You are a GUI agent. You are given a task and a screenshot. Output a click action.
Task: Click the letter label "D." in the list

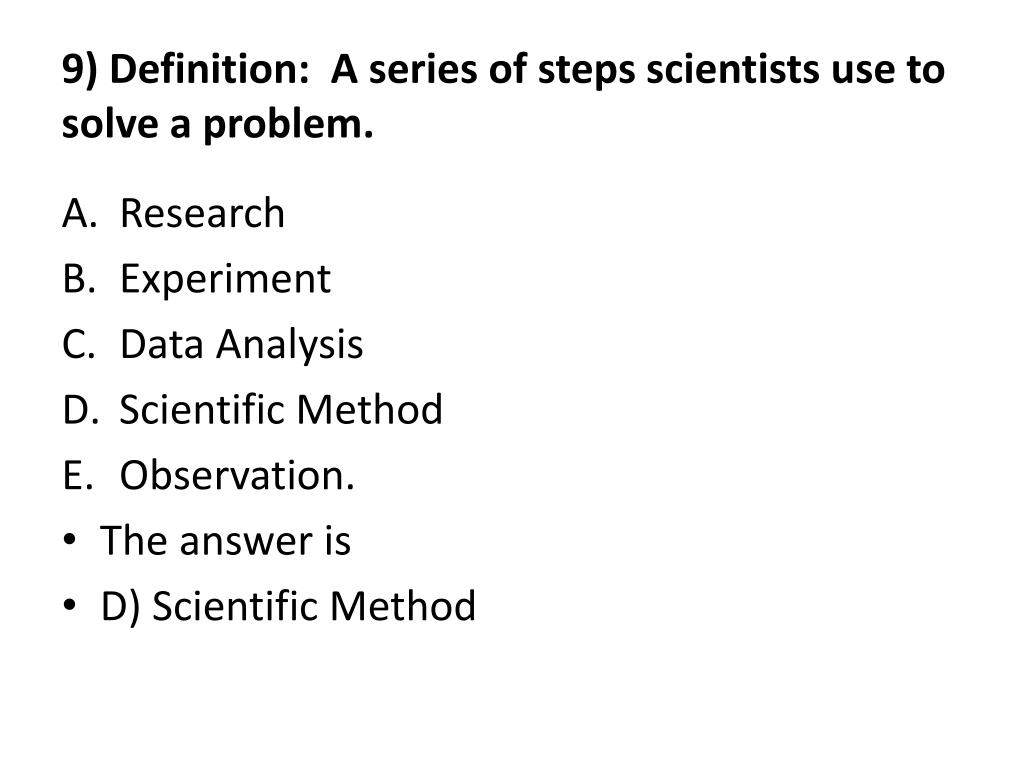(78, 409)
